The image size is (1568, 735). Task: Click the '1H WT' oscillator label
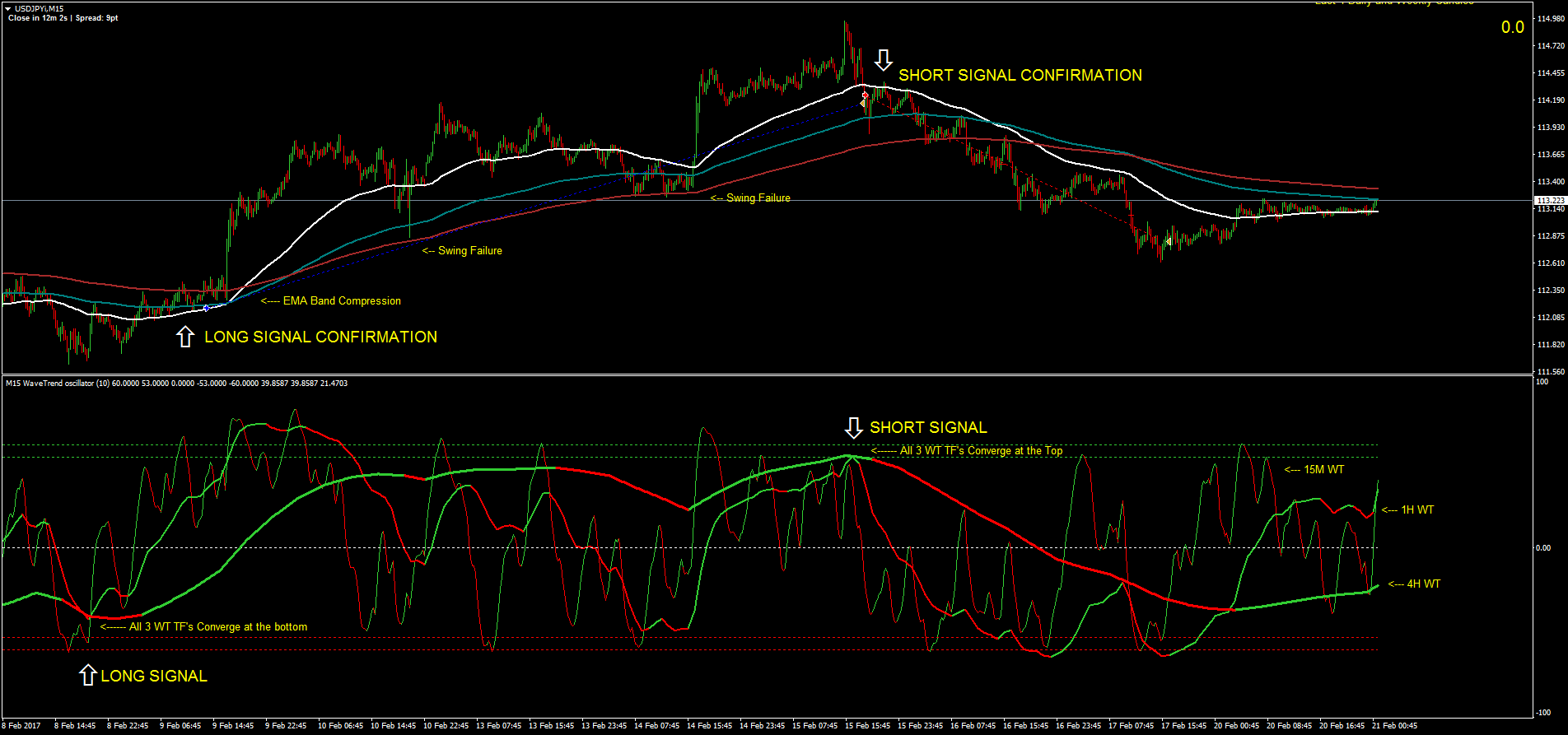pyautogui.click(x=1408, y=510)
